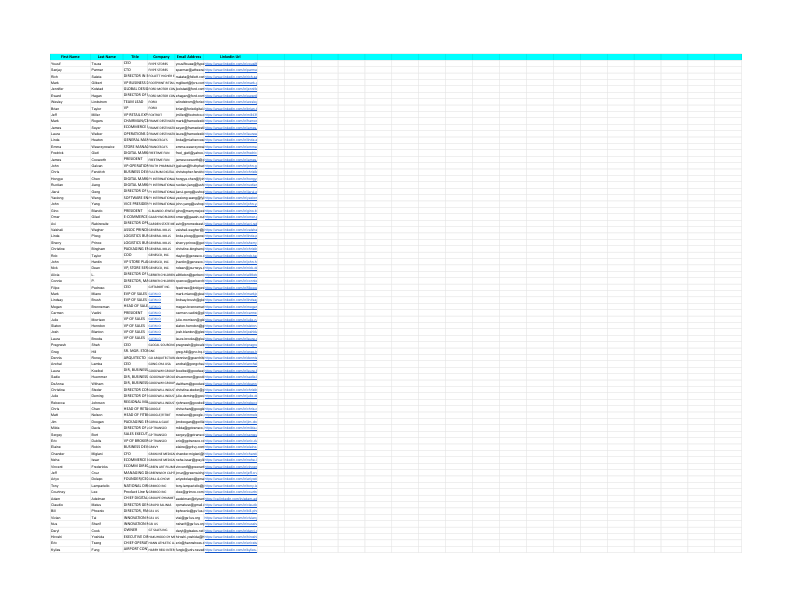Select the last name cell 'Nelson'
Screen dimensions: 792x612
107,415
